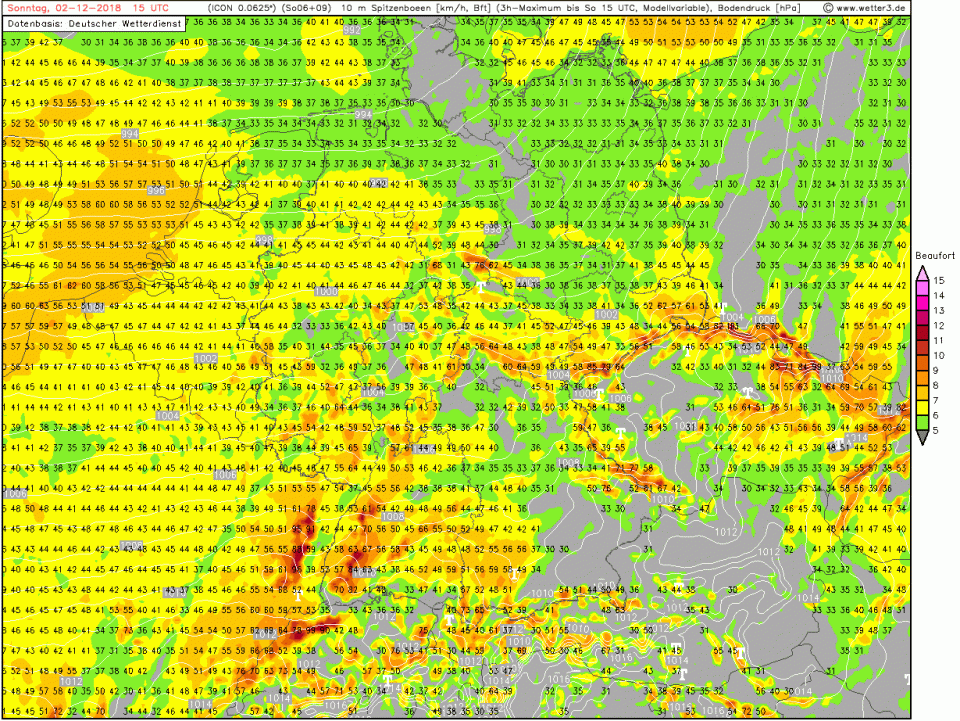The image size is (960, 721).
Task: Click the number 15 on the Beaufort scale
Action: pyautogui.click(x=939, y=281)
